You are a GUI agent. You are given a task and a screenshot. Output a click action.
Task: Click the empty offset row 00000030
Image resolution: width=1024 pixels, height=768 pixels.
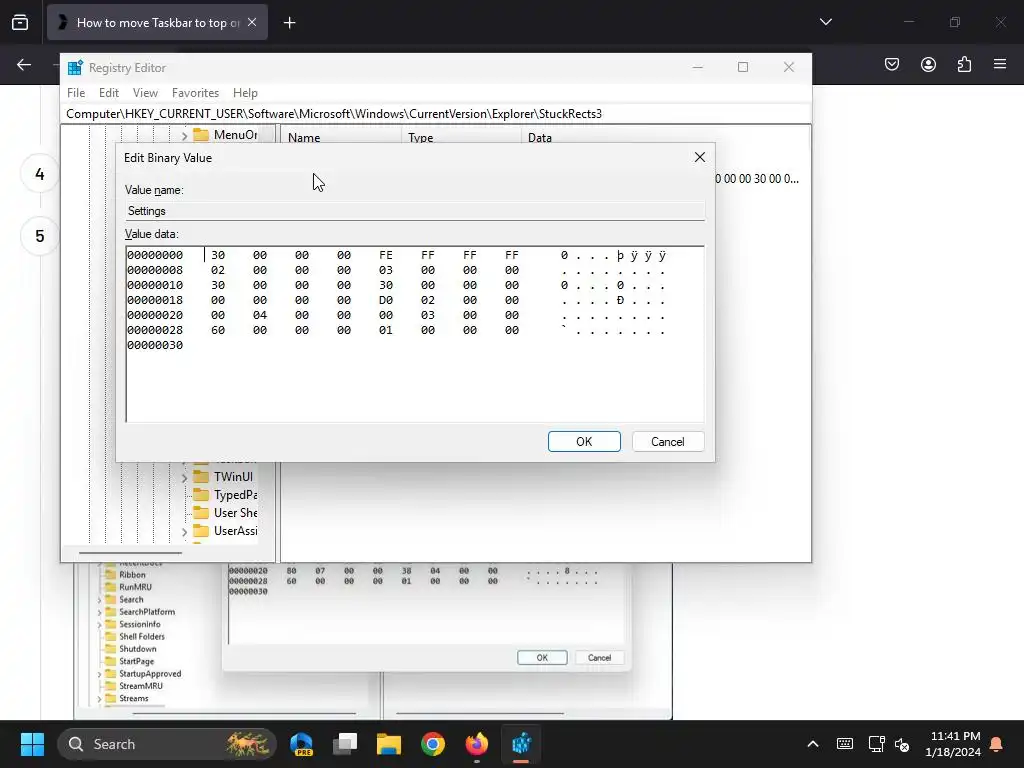tap(155, 345)
